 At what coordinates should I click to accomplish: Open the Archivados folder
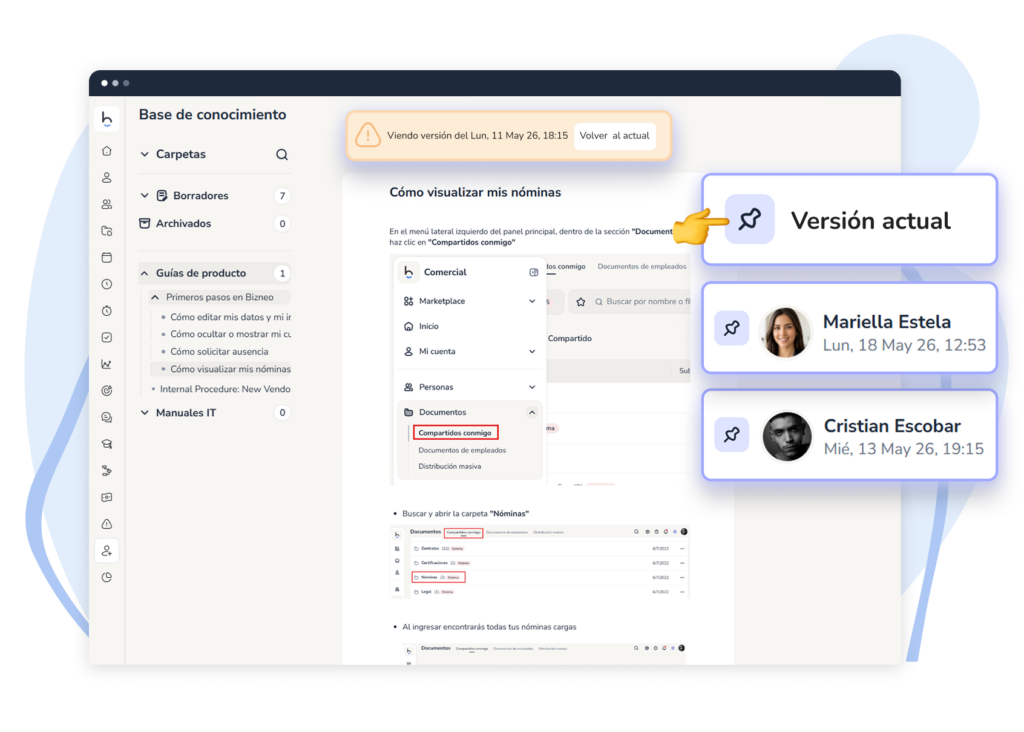(184, 223)
